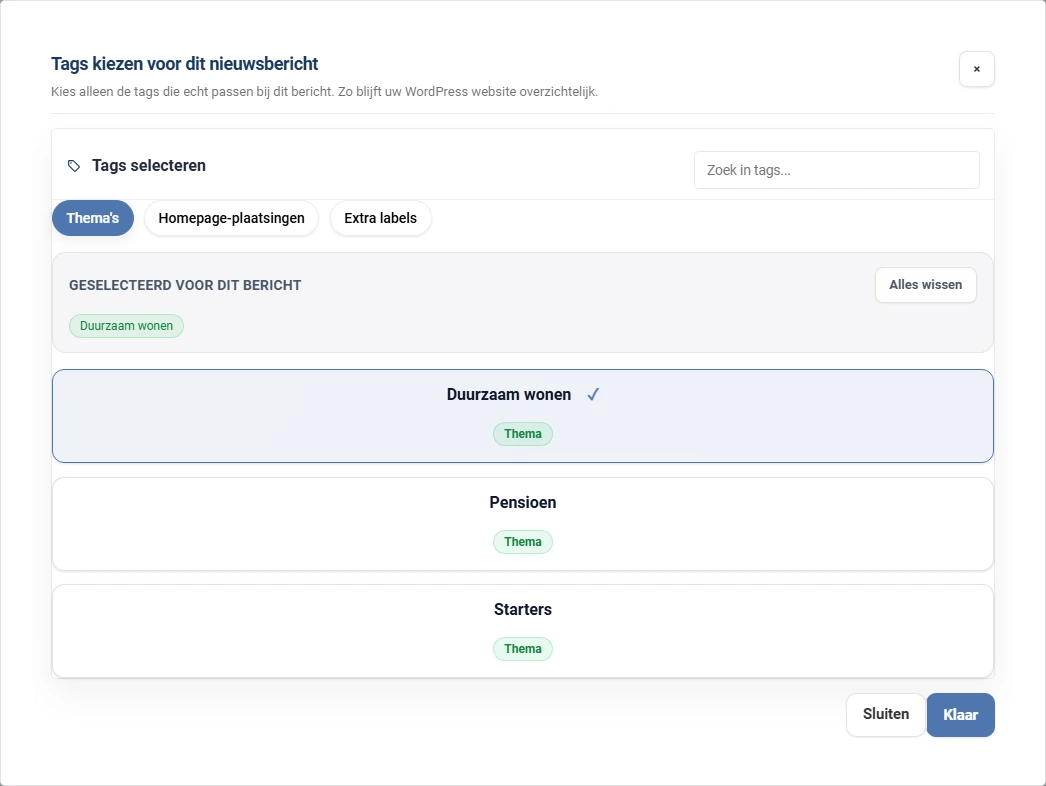
Task: Select the Pensioen tag card
Action: pyautogui.click(x=523, y=524)
